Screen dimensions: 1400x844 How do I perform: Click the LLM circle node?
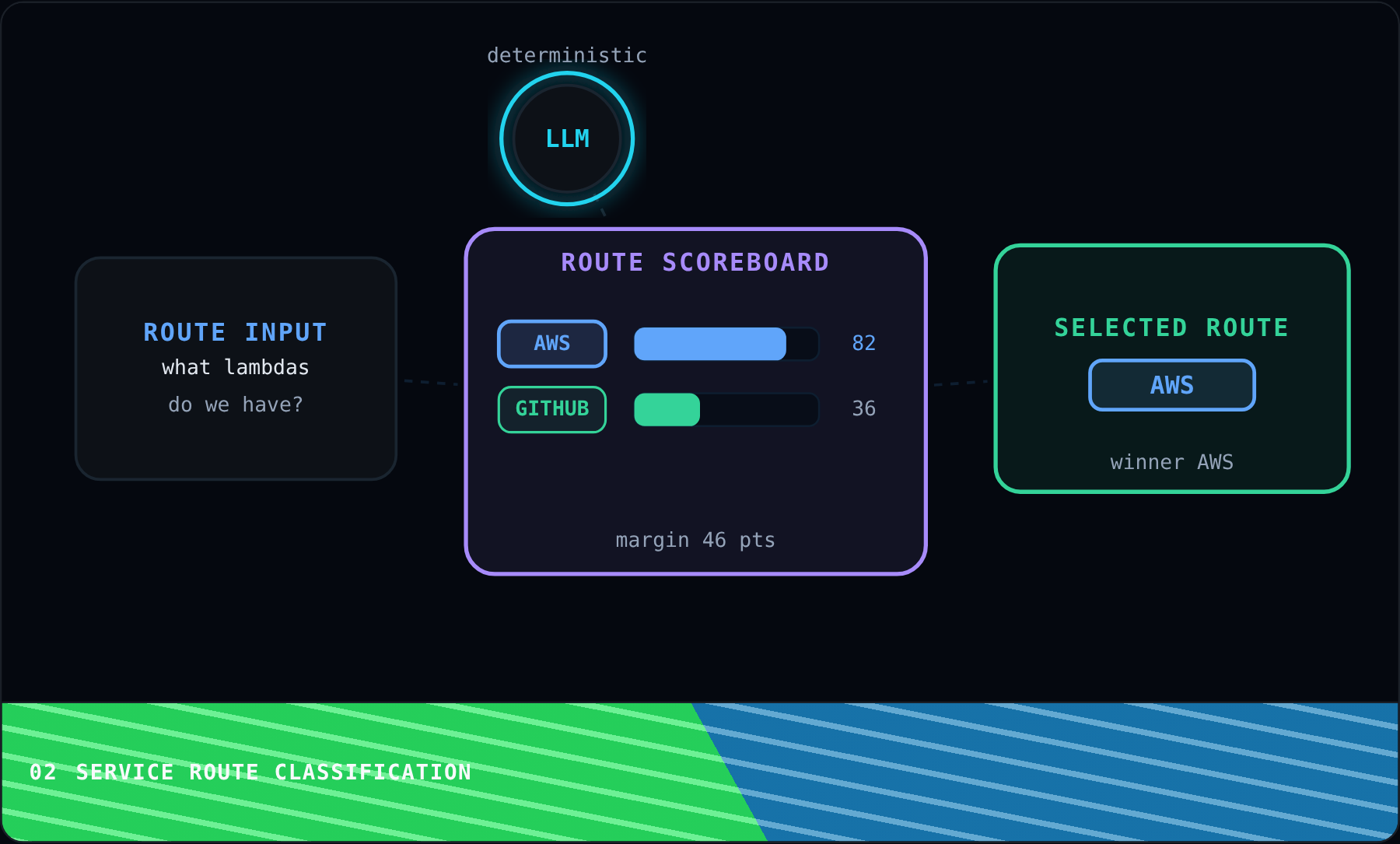[567, 138]
